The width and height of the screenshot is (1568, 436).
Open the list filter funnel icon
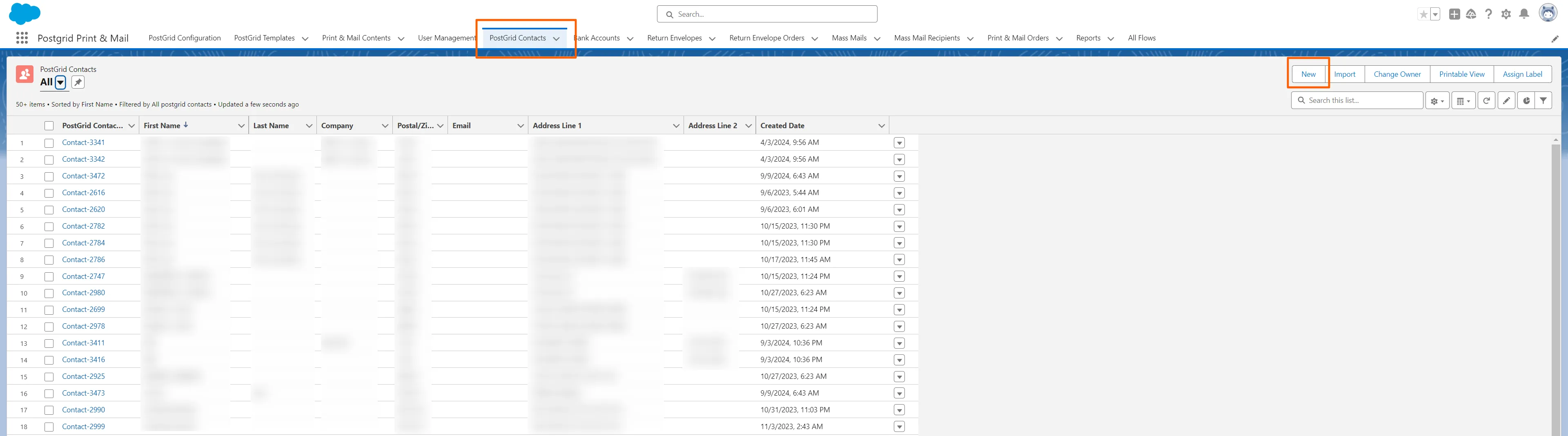tap(1543, 100)
